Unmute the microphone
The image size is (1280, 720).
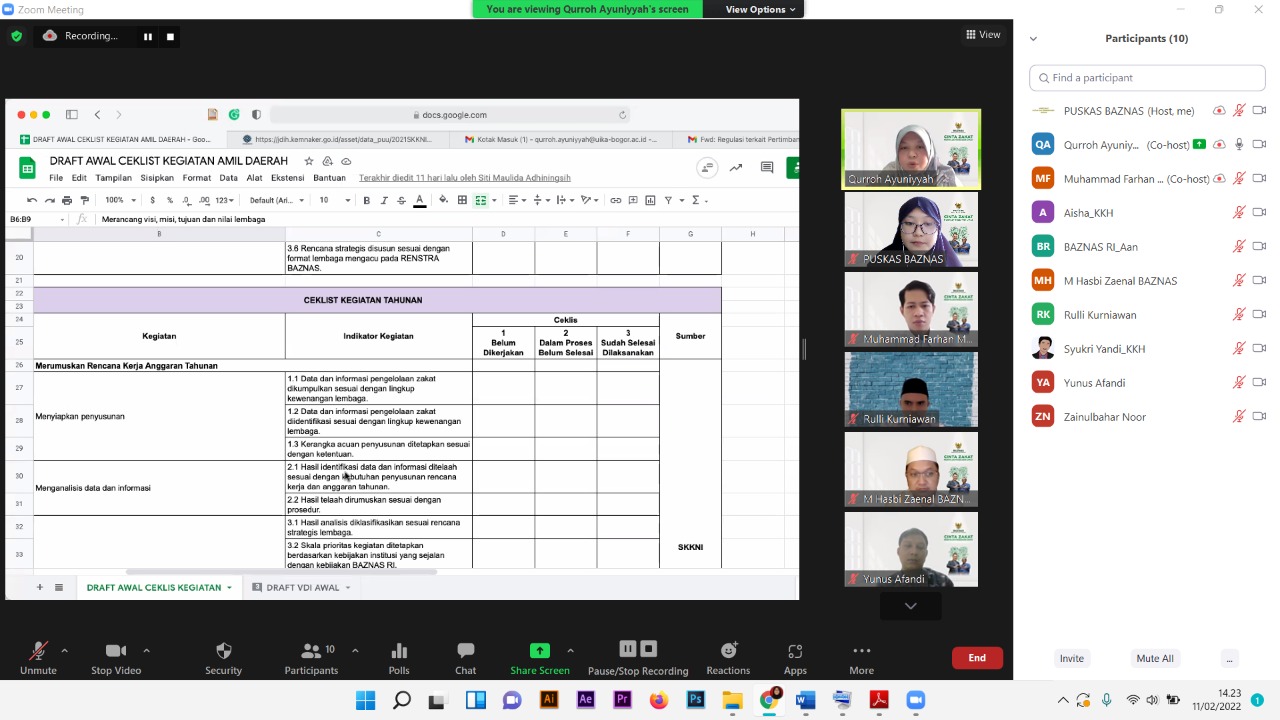point(38,651)
